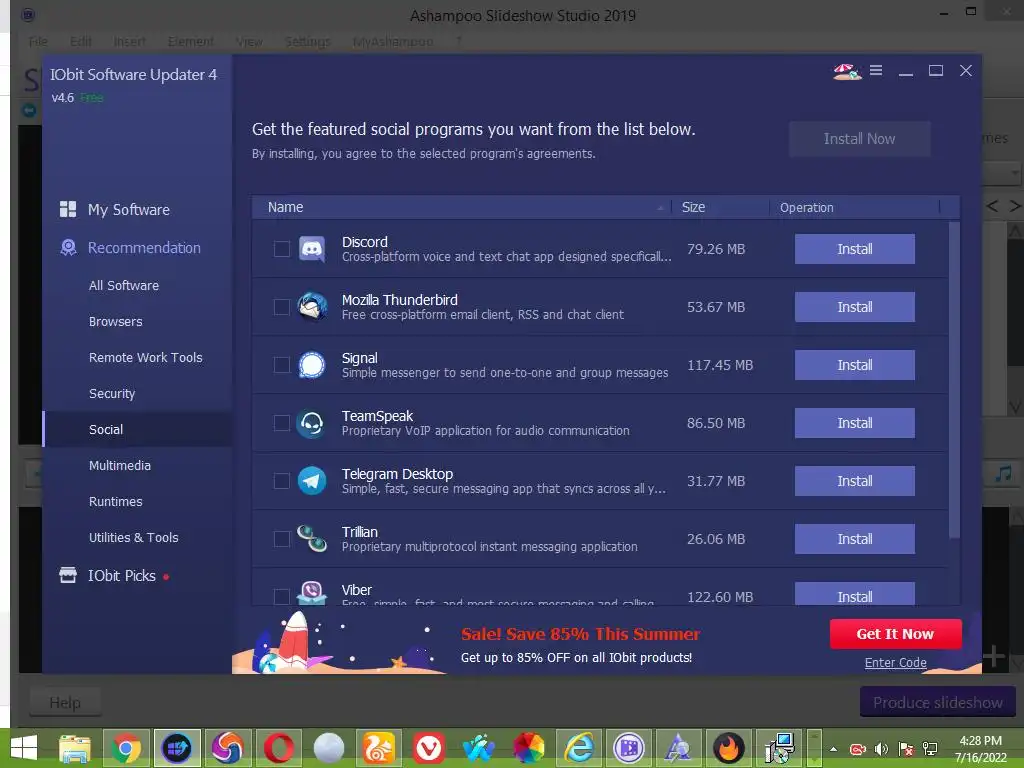Launch Google Chrome from the taskbar

tap(126, 748)
